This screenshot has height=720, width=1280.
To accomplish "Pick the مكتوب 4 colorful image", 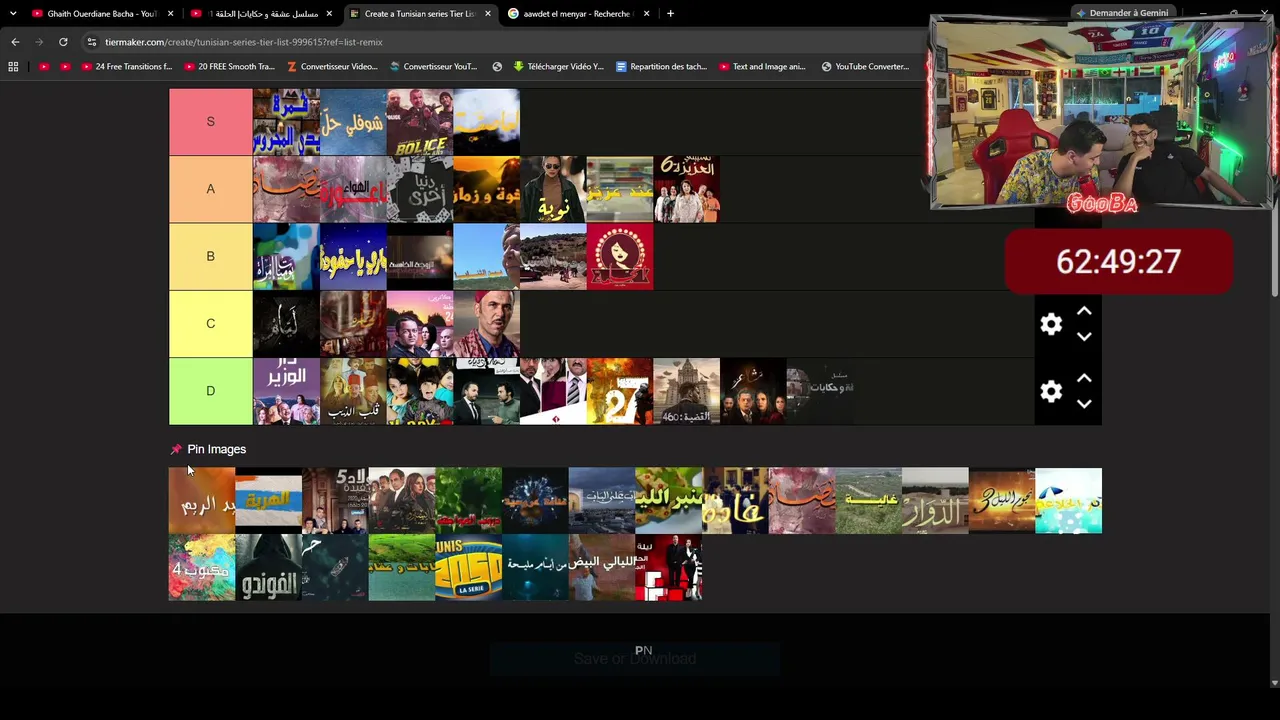I will [202, 567].
